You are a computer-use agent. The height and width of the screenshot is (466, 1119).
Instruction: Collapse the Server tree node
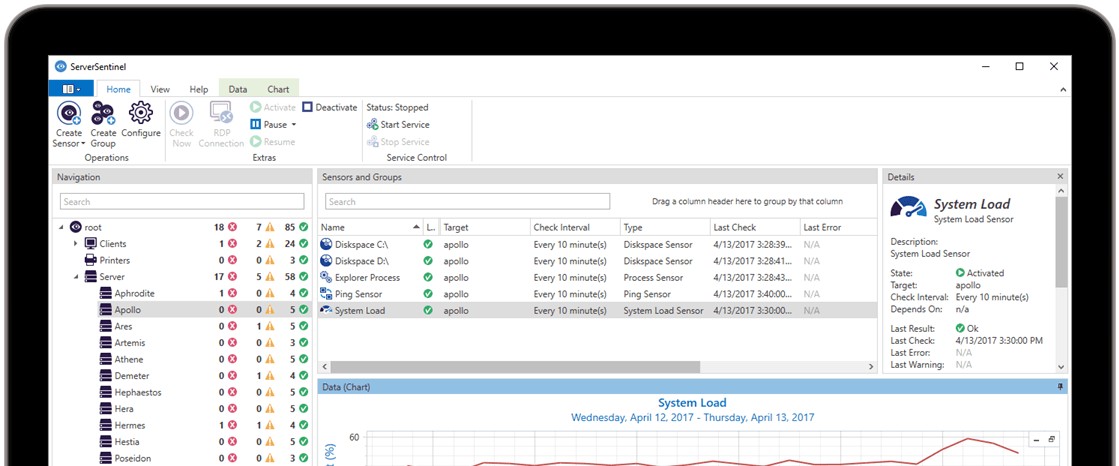(76, 277)
